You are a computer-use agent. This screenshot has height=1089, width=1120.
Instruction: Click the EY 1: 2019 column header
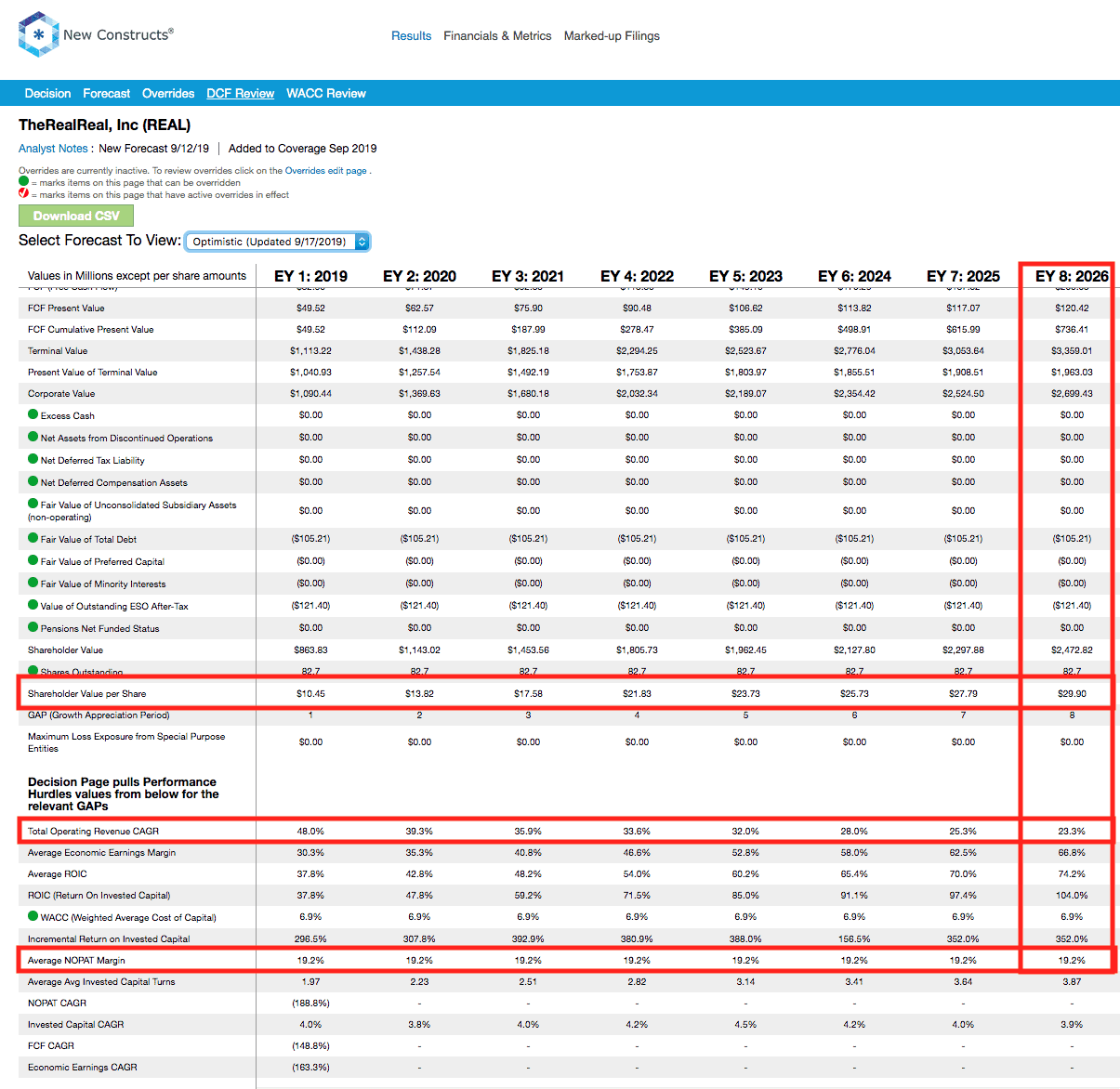pos(310,276)
